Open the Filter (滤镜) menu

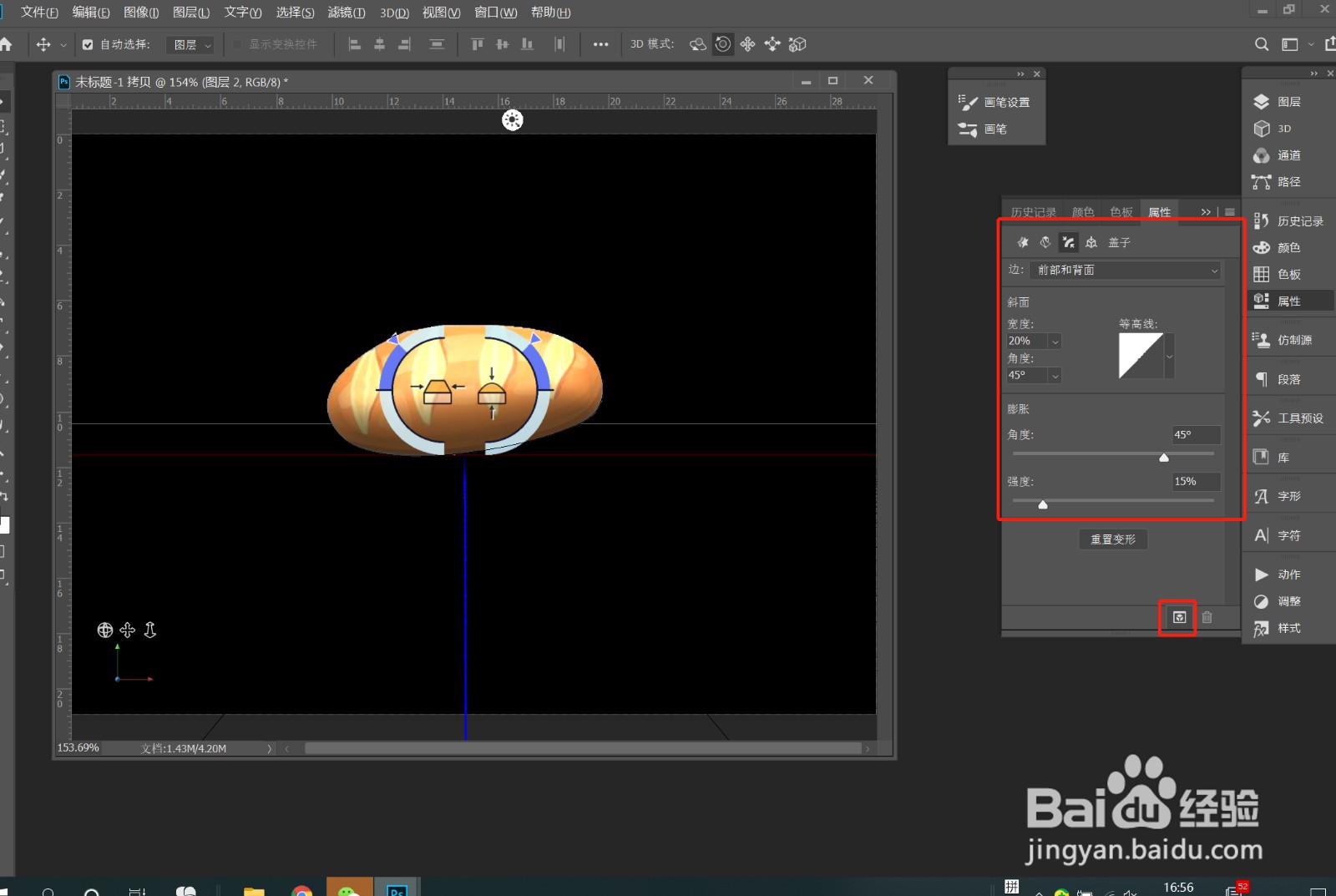click(x=347, y=13)
